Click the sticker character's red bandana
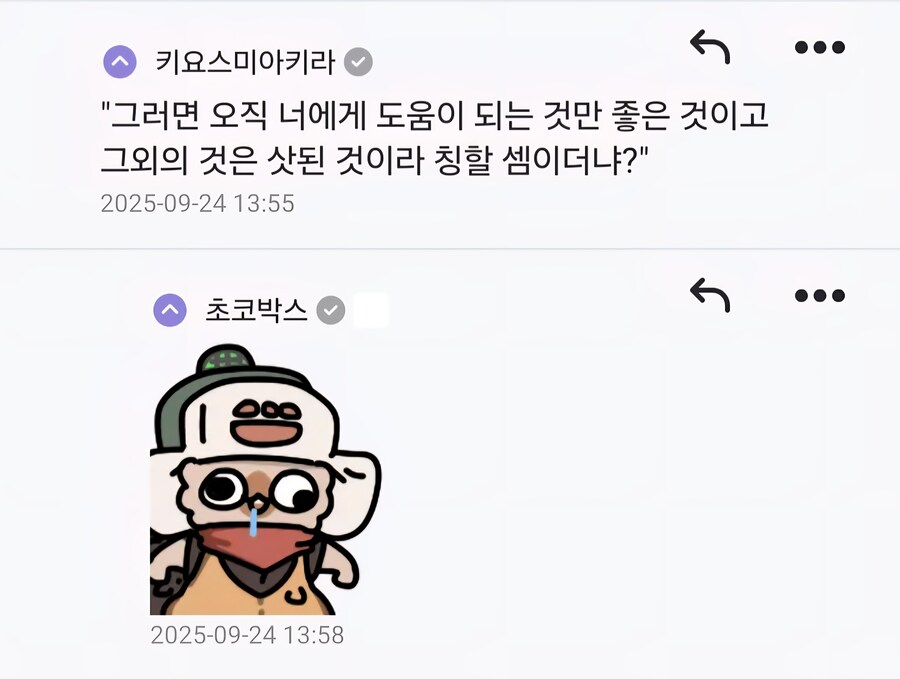The height and width of the screenshot is (679, 900). (261, 546)
